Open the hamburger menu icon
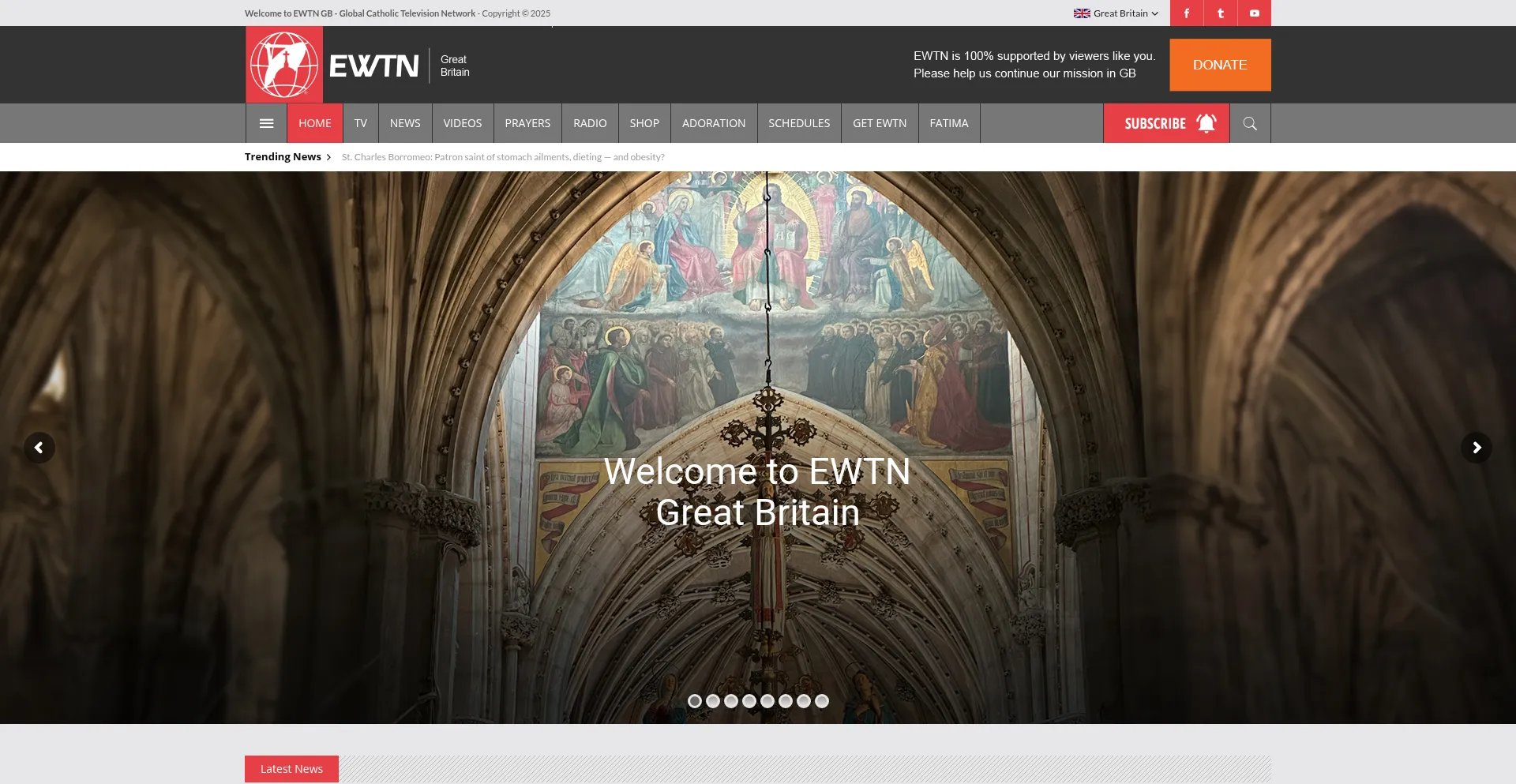 tap(266, 123)
